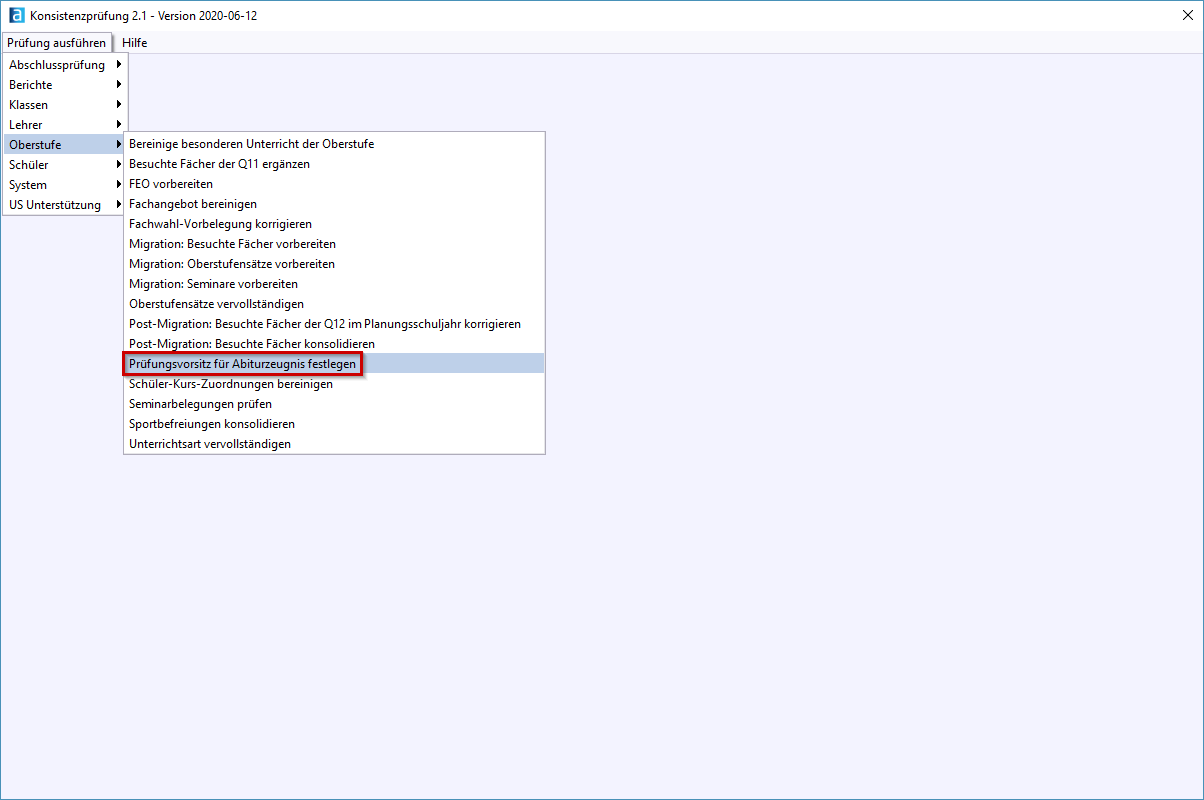Viewport: 1204px width, 800px height.
Task: Select FEO vorbereiten
Action: [334, 184]
